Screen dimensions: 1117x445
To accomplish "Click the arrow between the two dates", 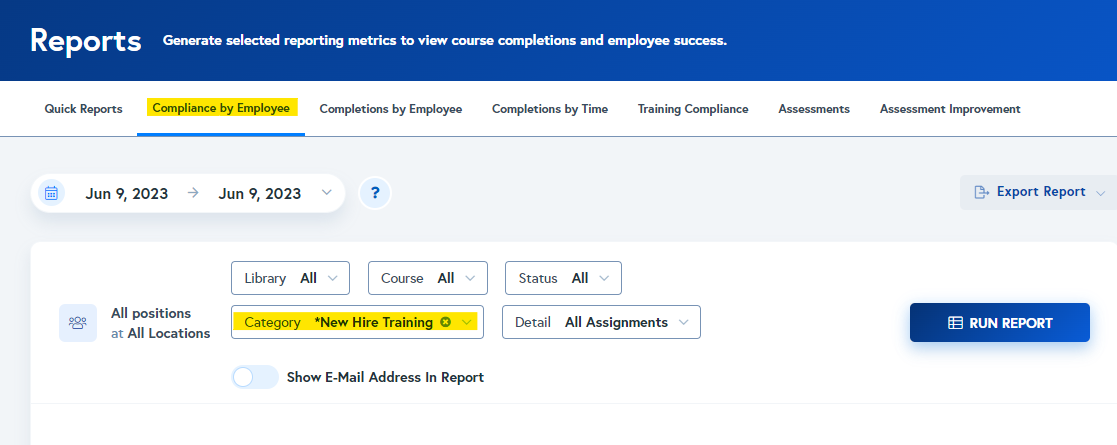I will click(x=193, y=193).
